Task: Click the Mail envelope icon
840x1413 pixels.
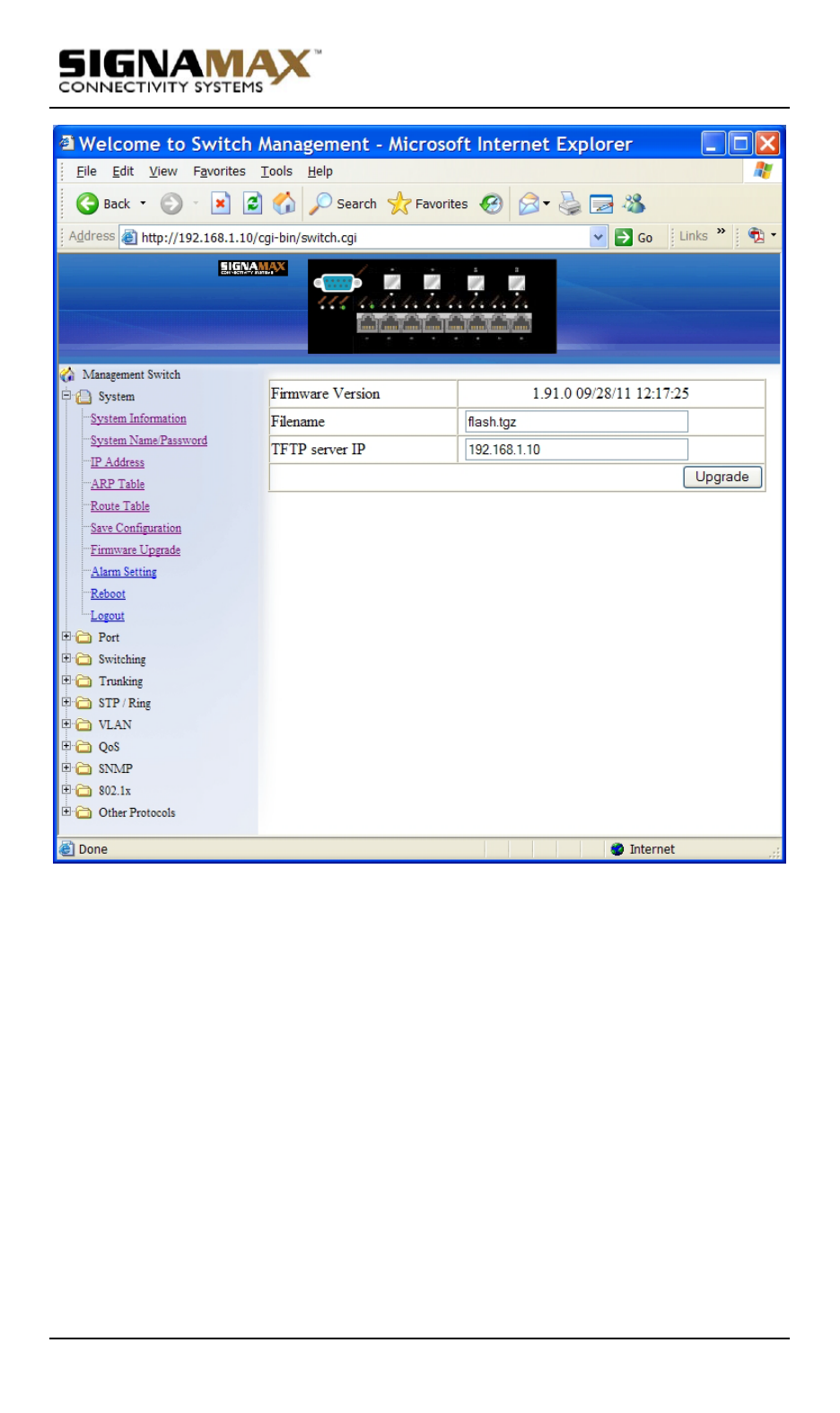Action: point(529,204)
